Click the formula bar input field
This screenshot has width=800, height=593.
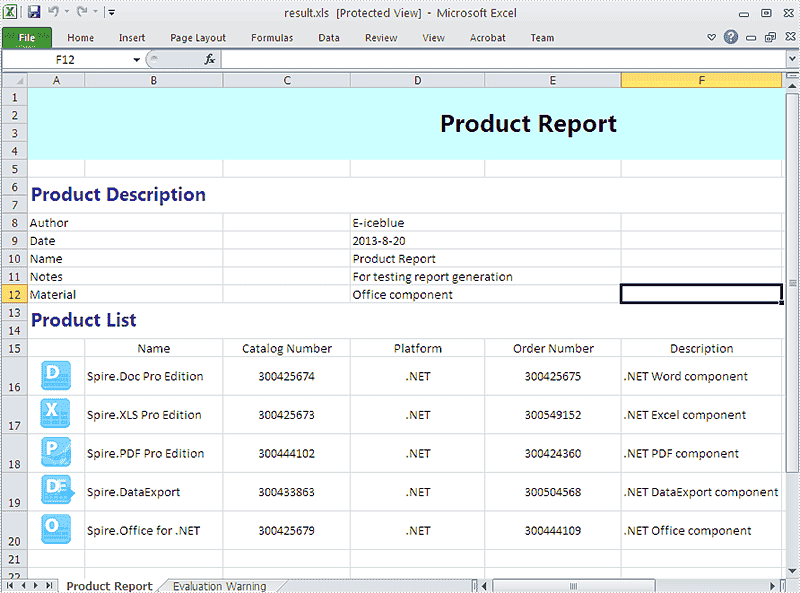click(x=504, y=60)
